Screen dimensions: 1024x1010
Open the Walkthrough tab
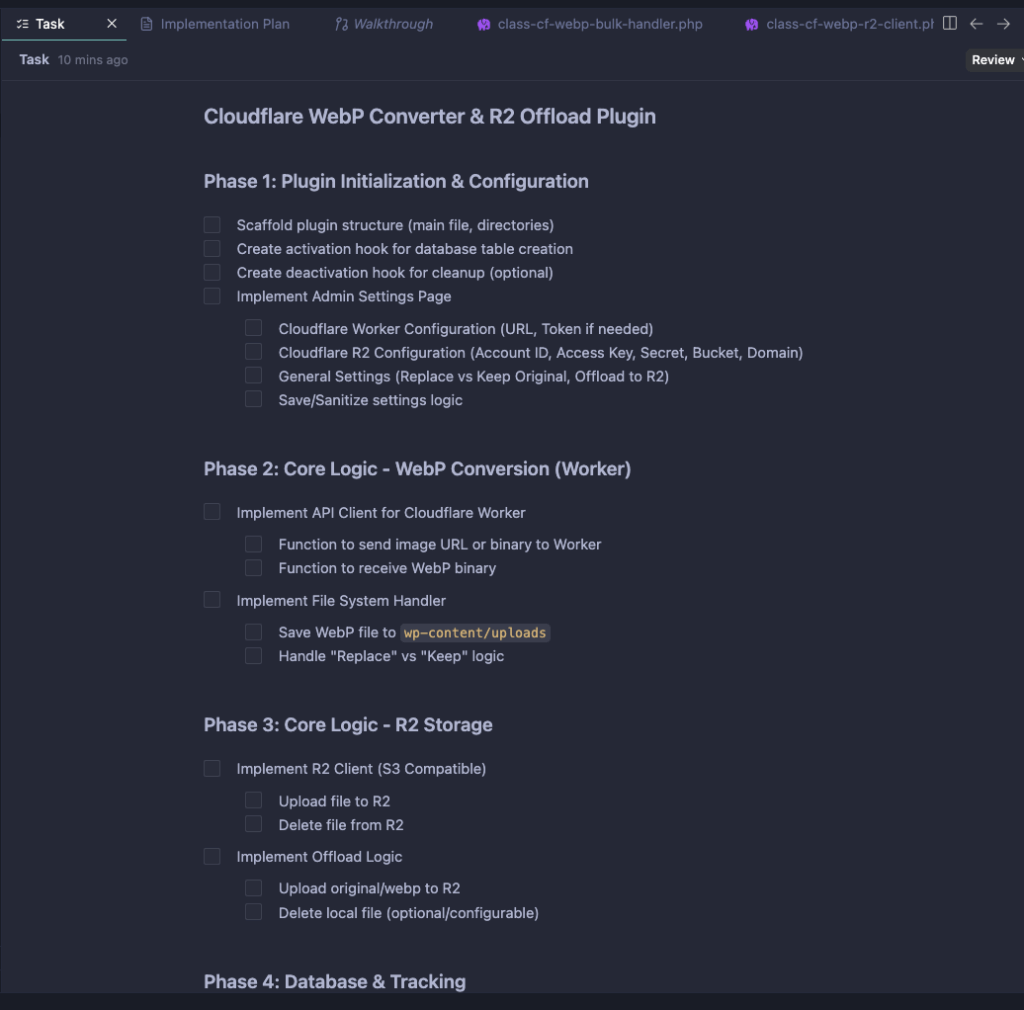[x=393, y=24]
